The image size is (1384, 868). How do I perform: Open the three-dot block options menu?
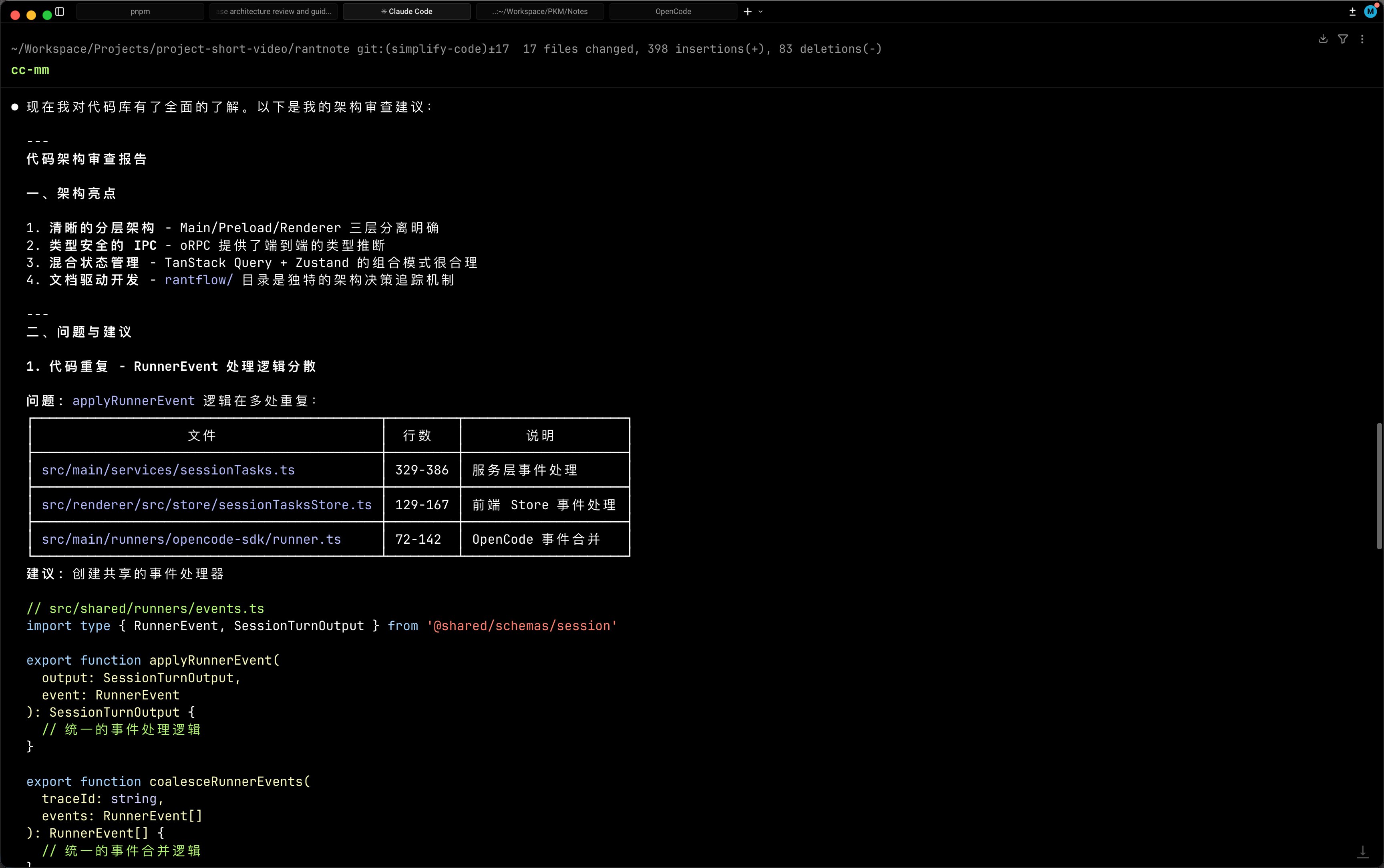(x=1362, y=39)
